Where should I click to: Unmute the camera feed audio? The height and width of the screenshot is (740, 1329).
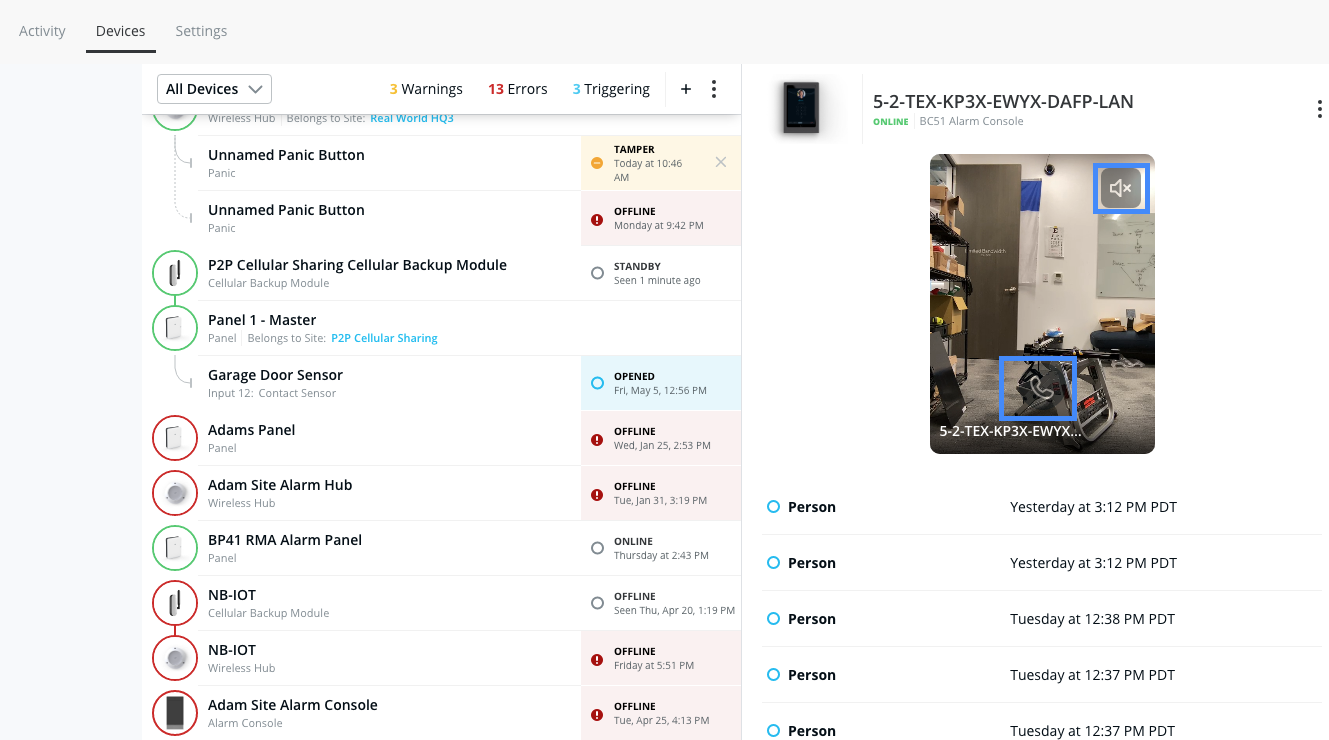[x=1120, y=188]
